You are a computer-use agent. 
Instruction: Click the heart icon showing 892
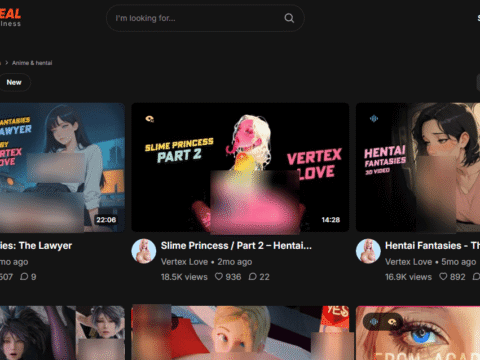pos(443,276)
